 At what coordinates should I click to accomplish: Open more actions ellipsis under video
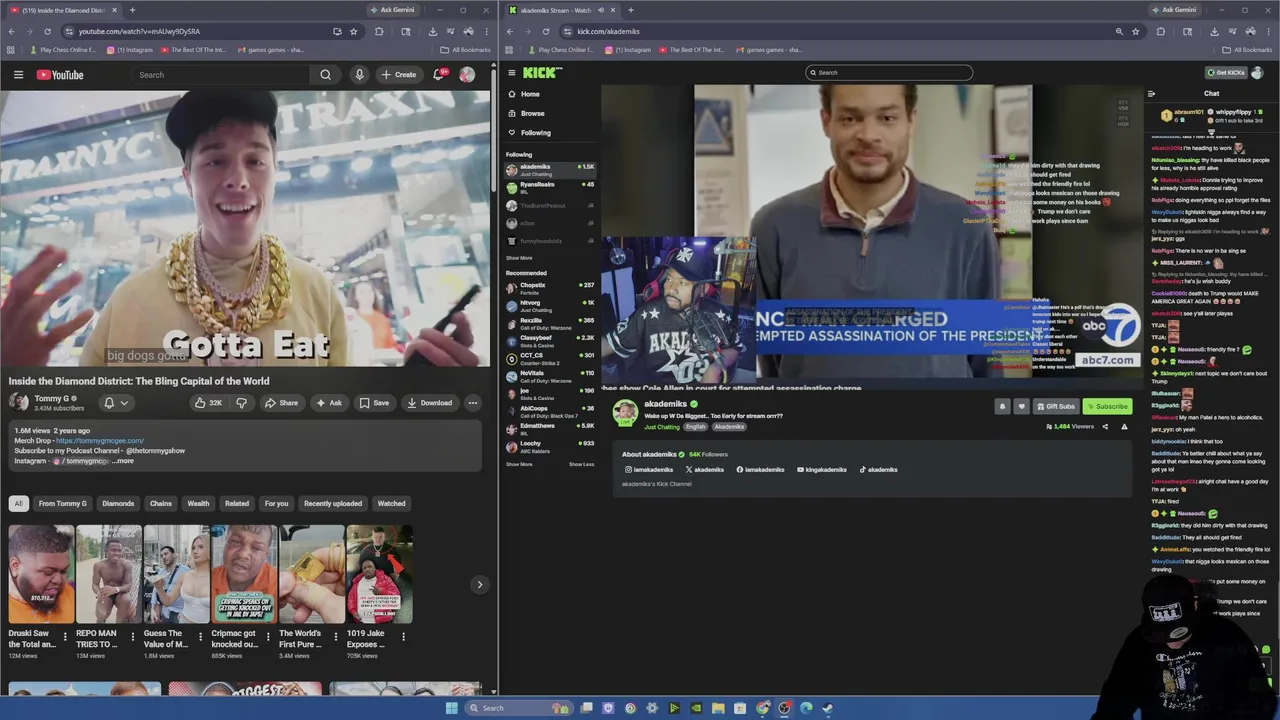pyautogui.click(x=473, y=403)
